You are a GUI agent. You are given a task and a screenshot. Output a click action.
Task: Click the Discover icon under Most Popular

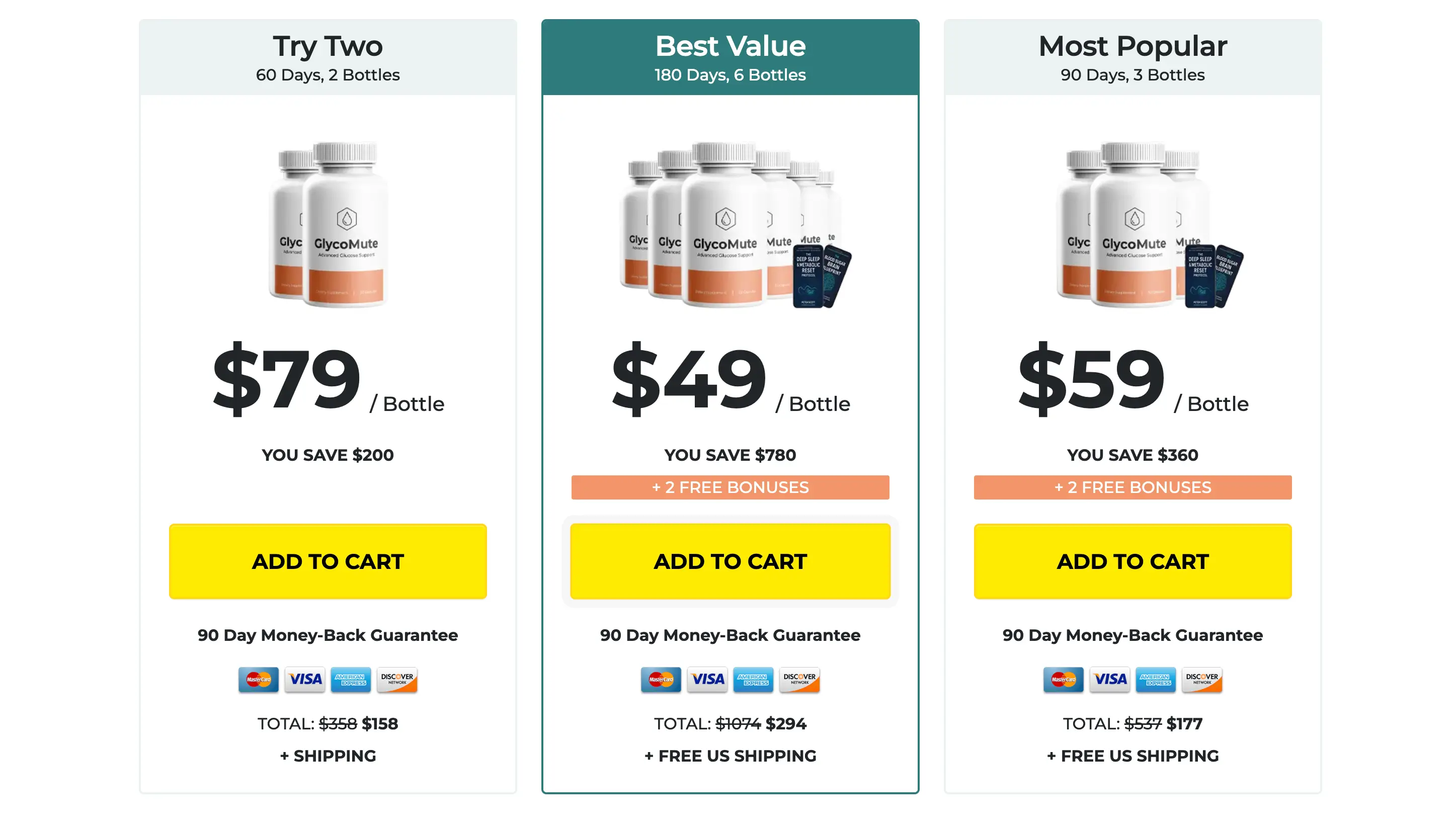click(1202, 679)
